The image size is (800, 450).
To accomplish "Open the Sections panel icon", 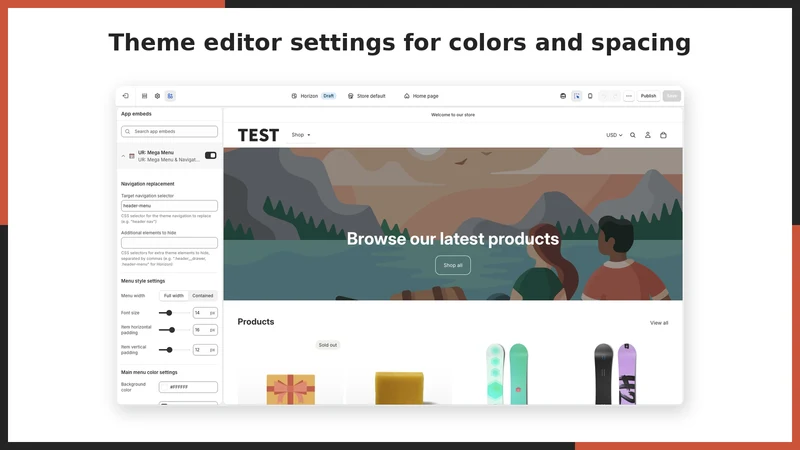I will (144, 96).
